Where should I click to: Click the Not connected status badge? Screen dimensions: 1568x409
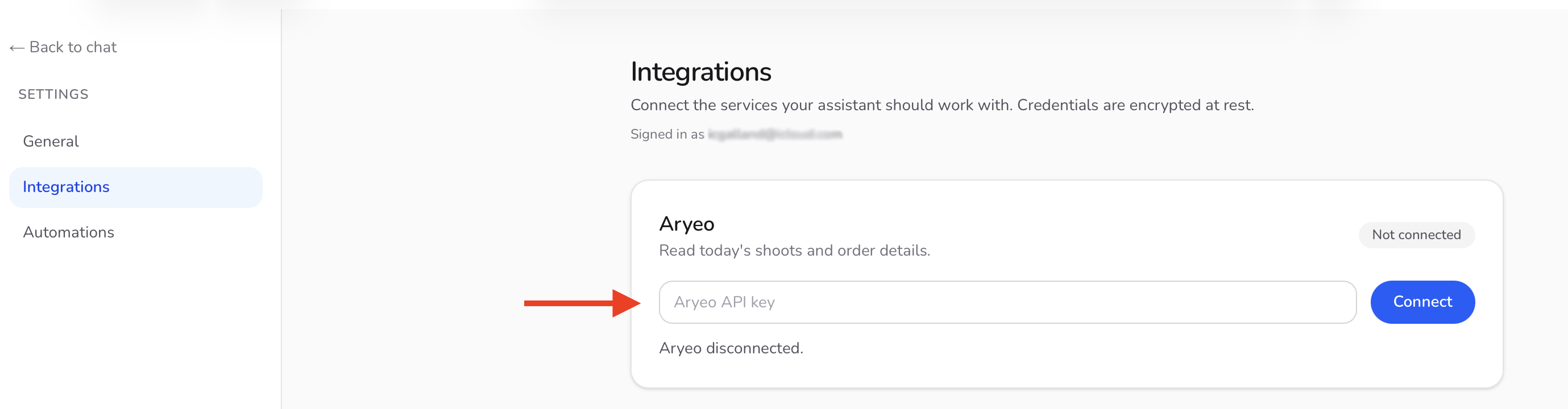click(1416, 235)
